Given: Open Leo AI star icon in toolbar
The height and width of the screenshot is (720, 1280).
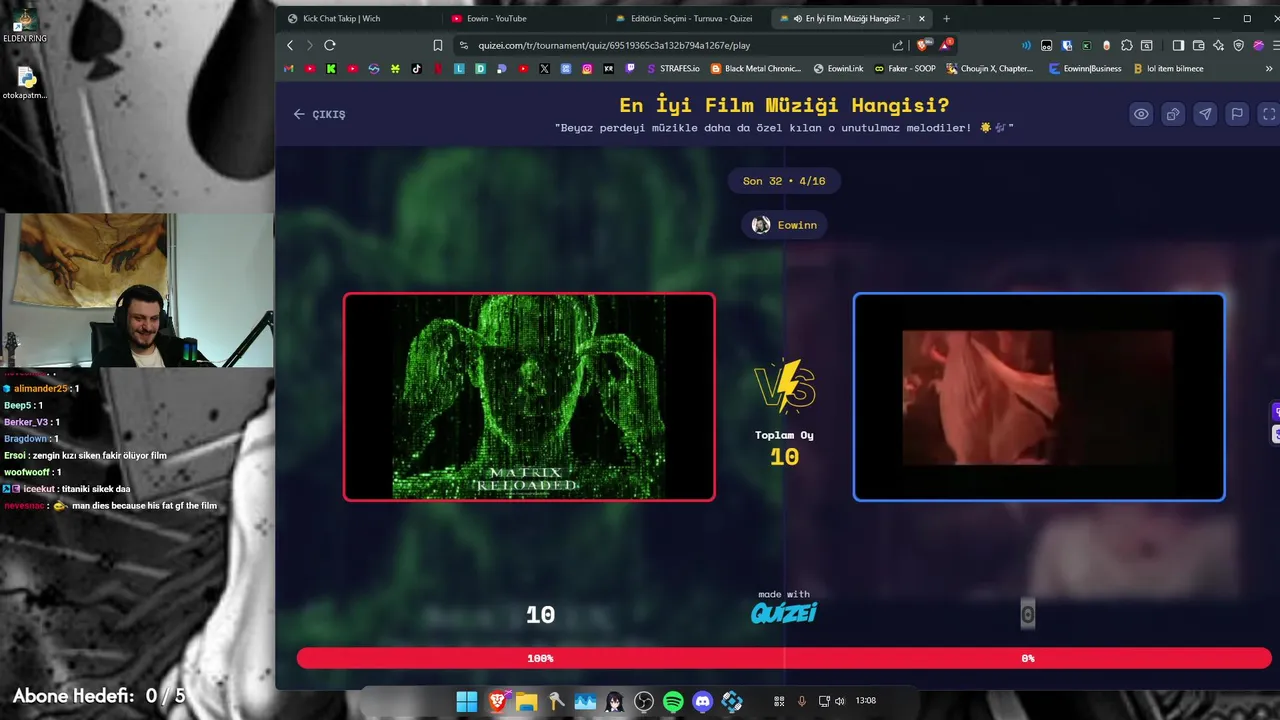Looking at the screenshot, I should pos(1218,45).
